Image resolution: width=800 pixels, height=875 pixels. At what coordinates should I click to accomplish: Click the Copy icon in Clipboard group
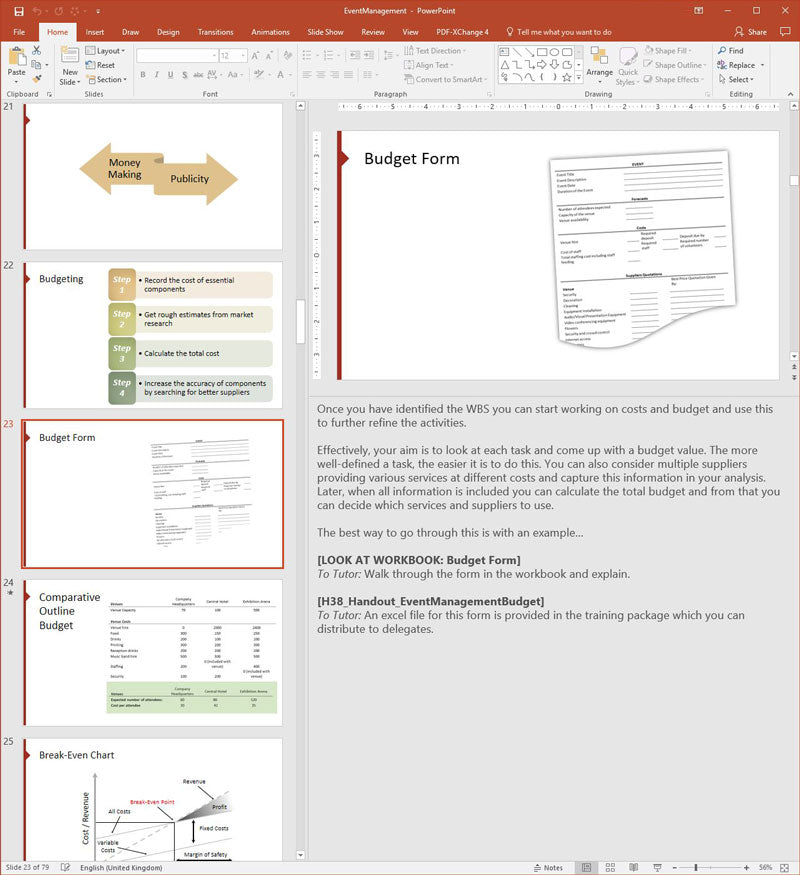click(x=36, y=65)
